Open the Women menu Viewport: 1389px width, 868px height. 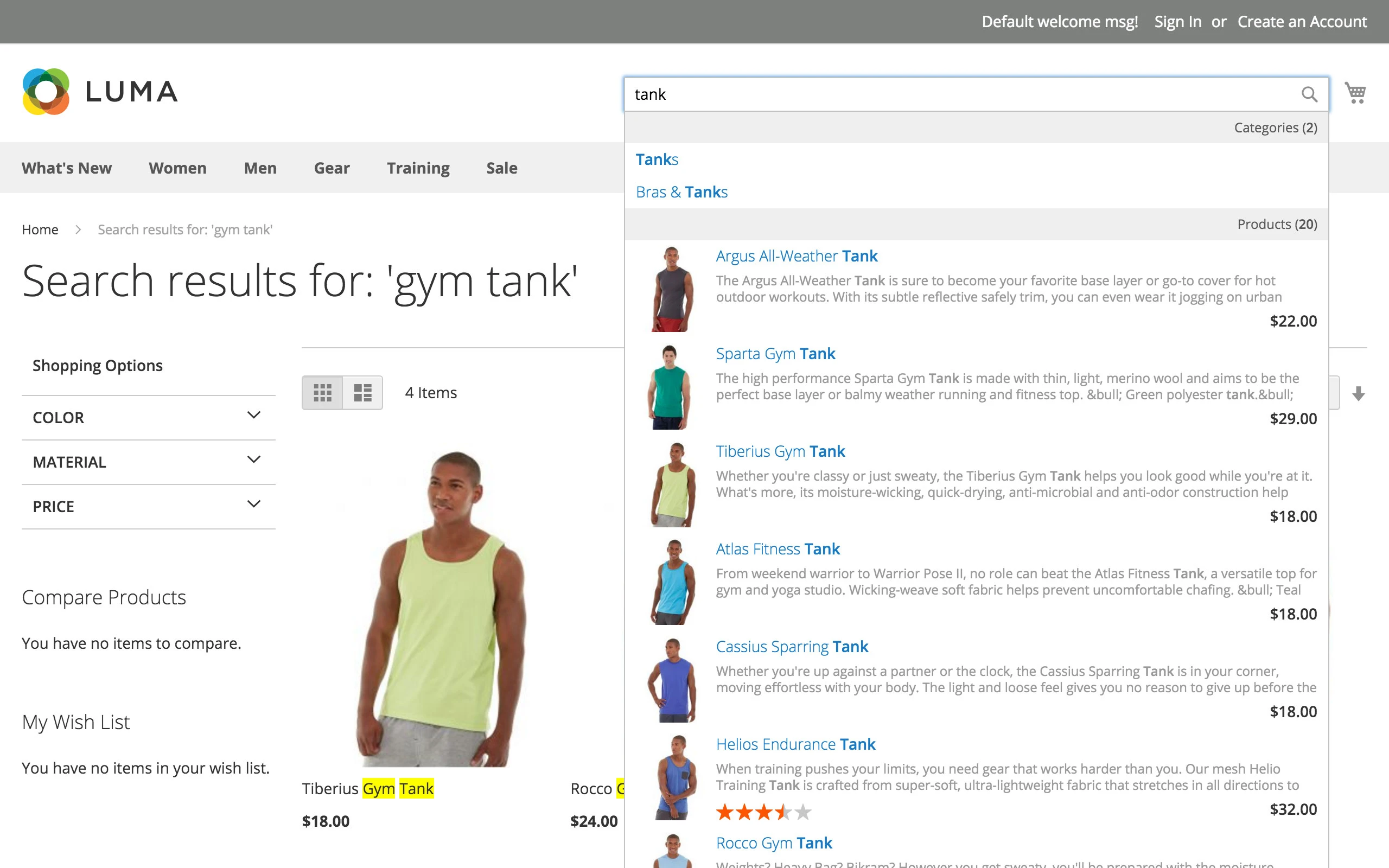(x=177, y=168)
